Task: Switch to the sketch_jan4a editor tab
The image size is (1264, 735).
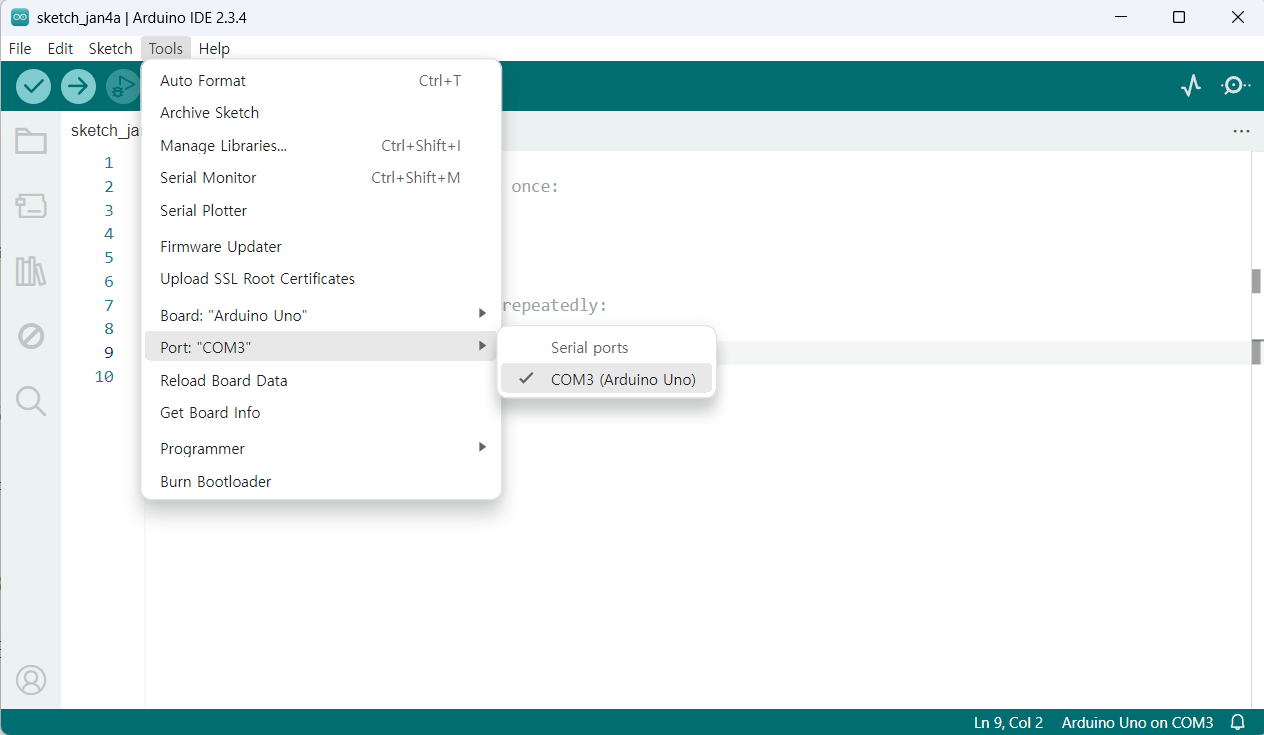Action: coord(104,131)
